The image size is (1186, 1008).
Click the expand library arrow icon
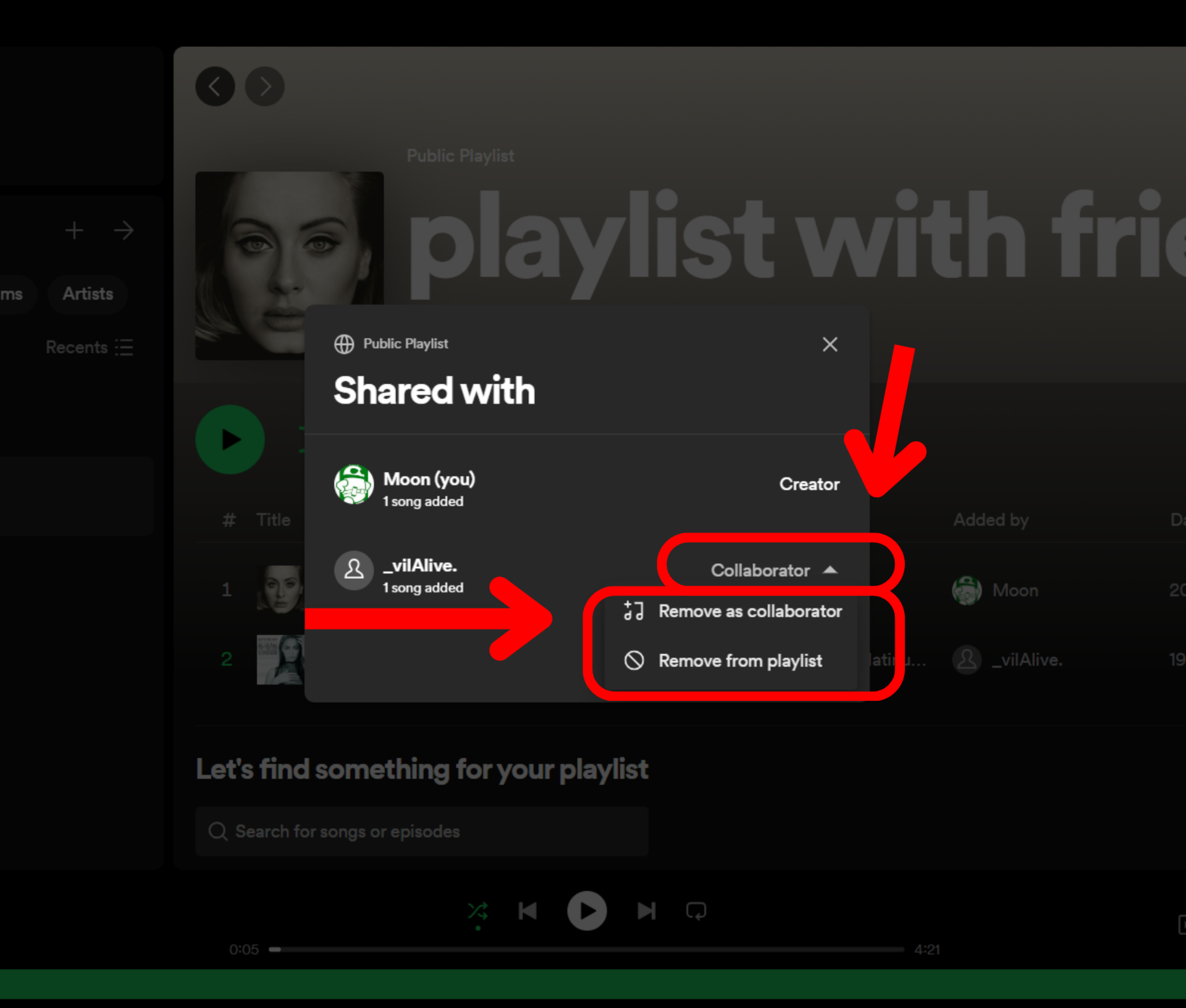(x=124, y=230)
